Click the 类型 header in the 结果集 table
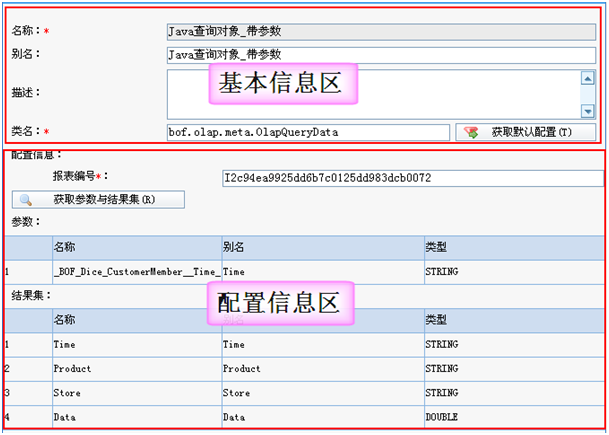 coord(514,320)
